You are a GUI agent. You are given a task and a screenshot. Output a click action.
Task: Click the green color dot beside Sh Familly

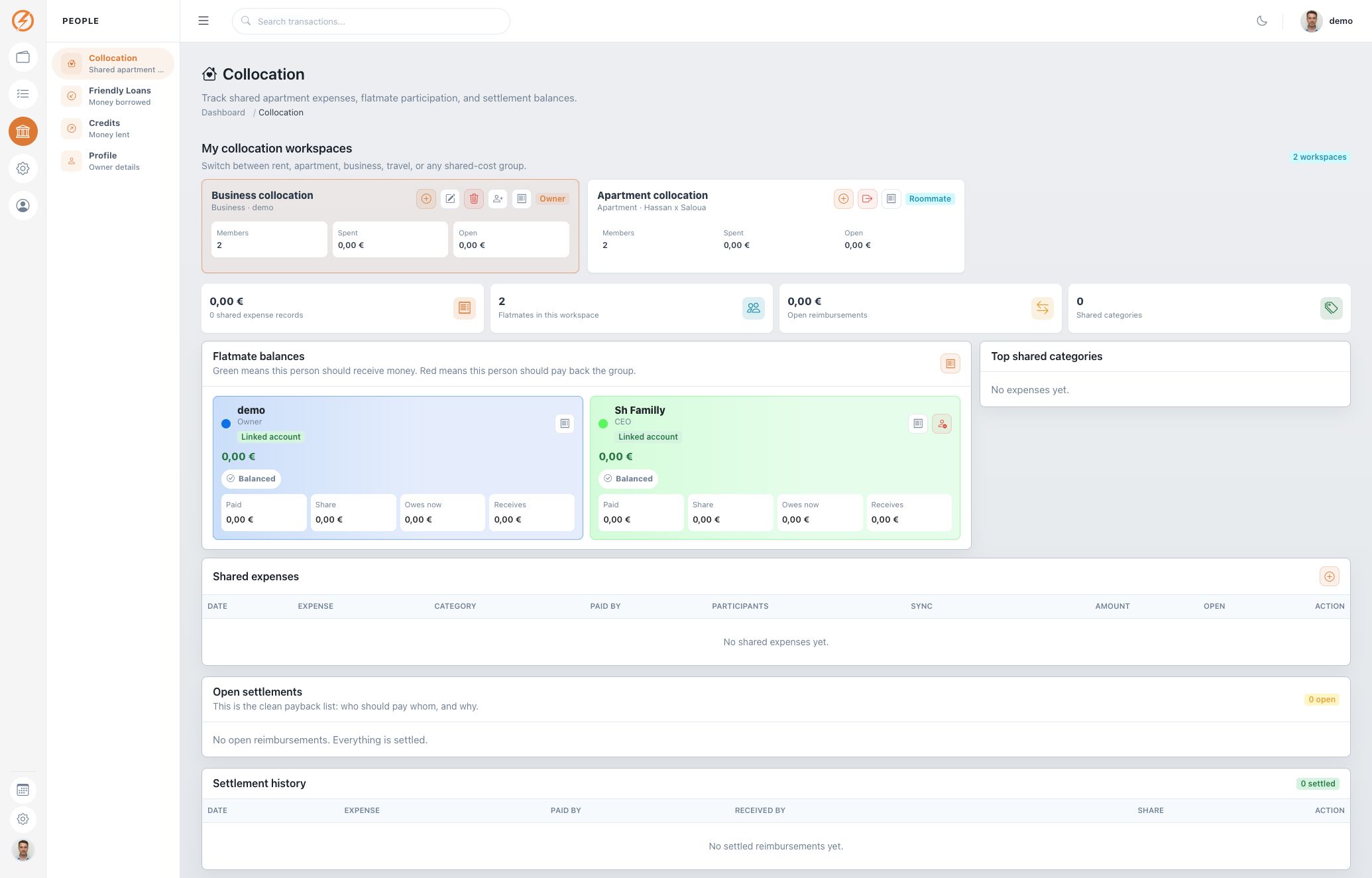[x=603, y=424]
